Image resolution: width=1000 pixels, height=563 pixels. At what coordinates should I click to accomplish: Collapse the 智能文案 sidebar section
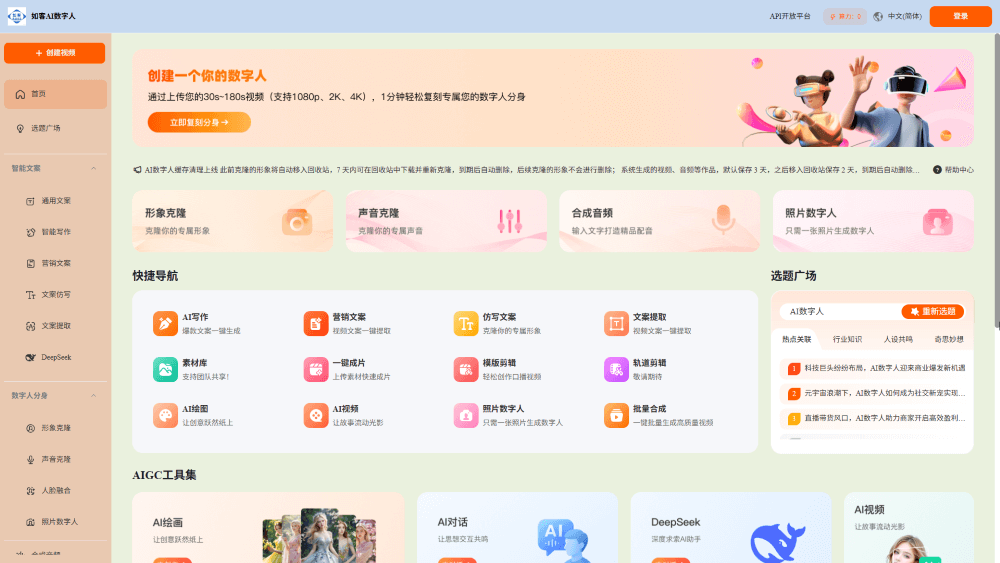coord(94,168)
